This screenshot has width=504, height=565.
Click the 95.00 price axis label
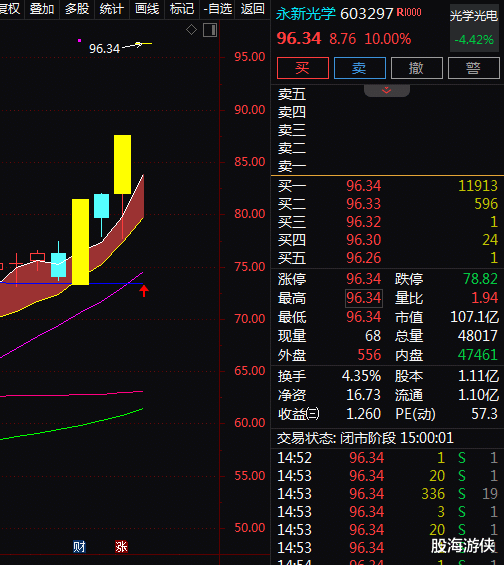coord(250,57)
